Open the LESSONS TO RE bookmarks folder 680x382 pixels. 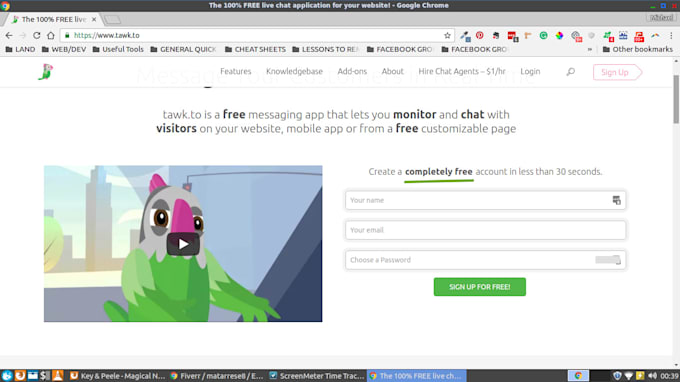click(326, 49)
